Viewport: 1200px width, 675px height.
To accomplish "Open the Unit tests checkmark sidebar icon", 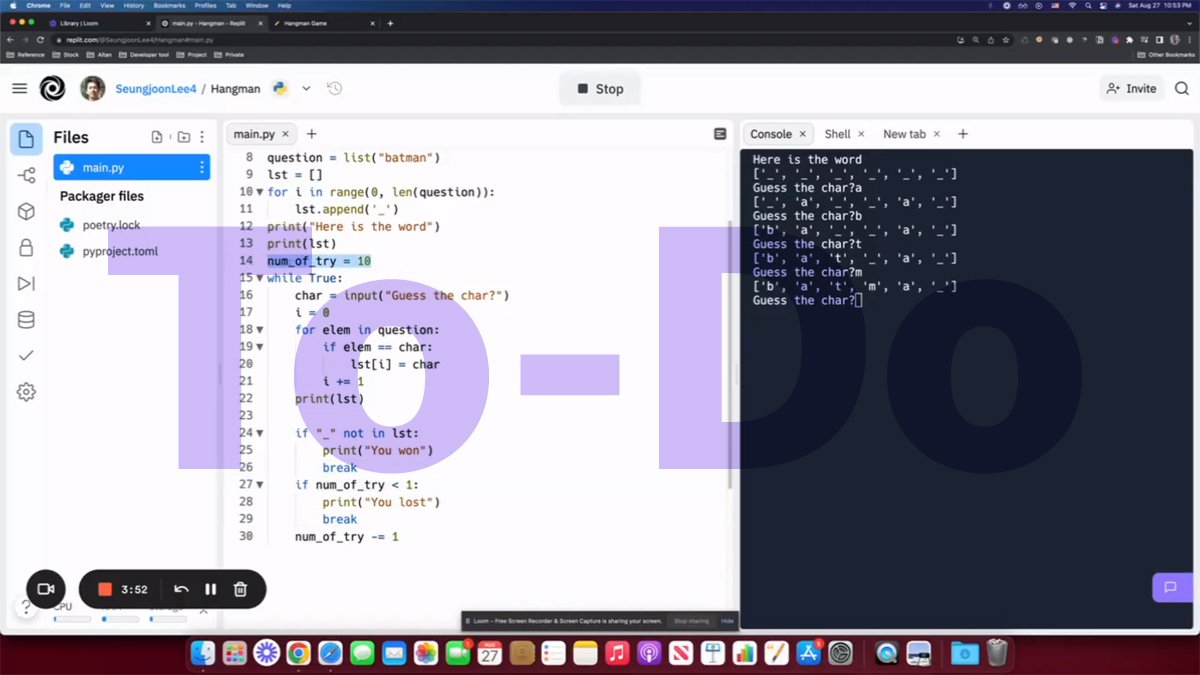I will click(x=27, y=355).
